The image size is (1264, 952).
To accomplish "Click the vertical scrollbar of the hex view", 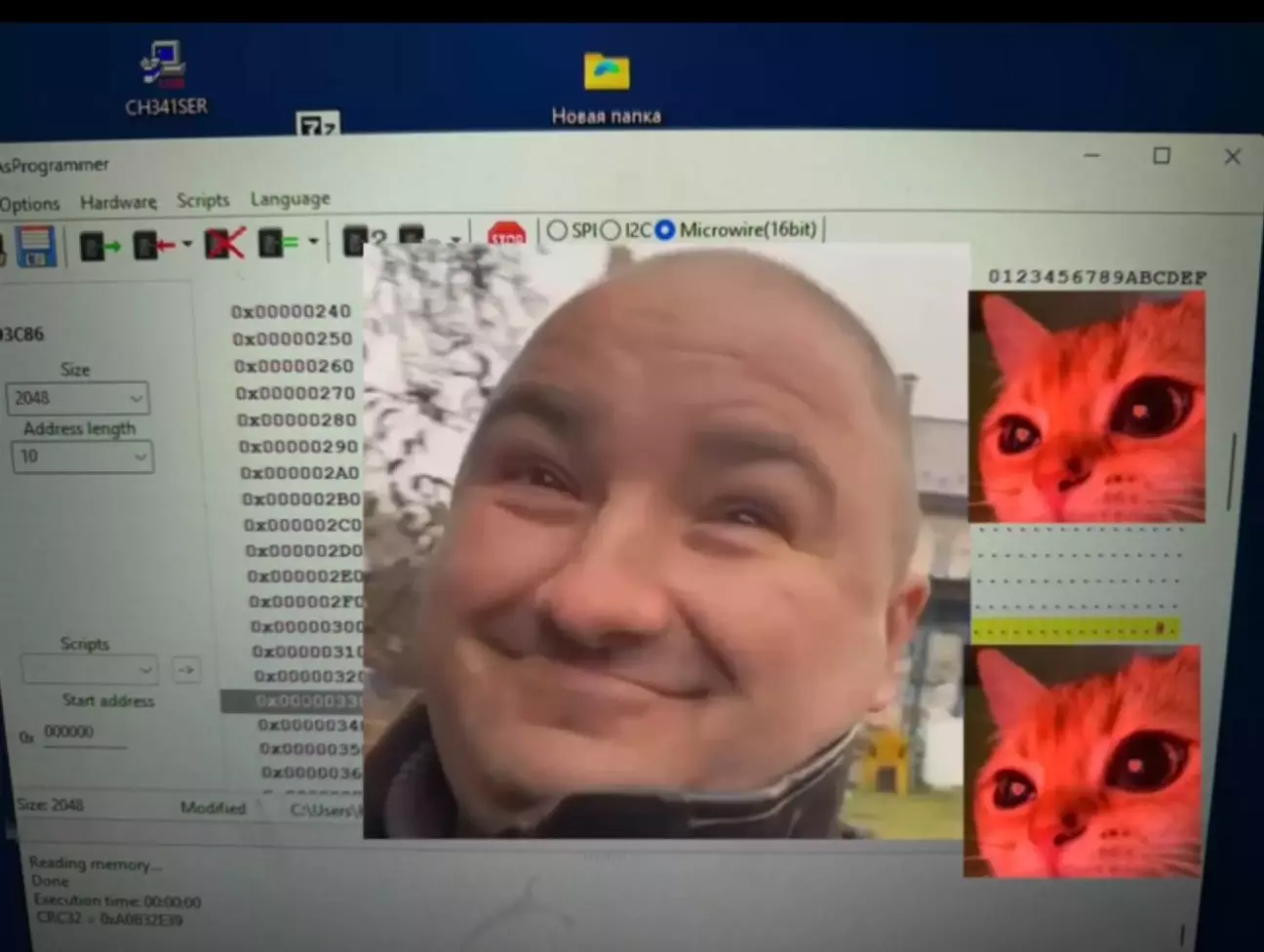I will (1233, 470).
